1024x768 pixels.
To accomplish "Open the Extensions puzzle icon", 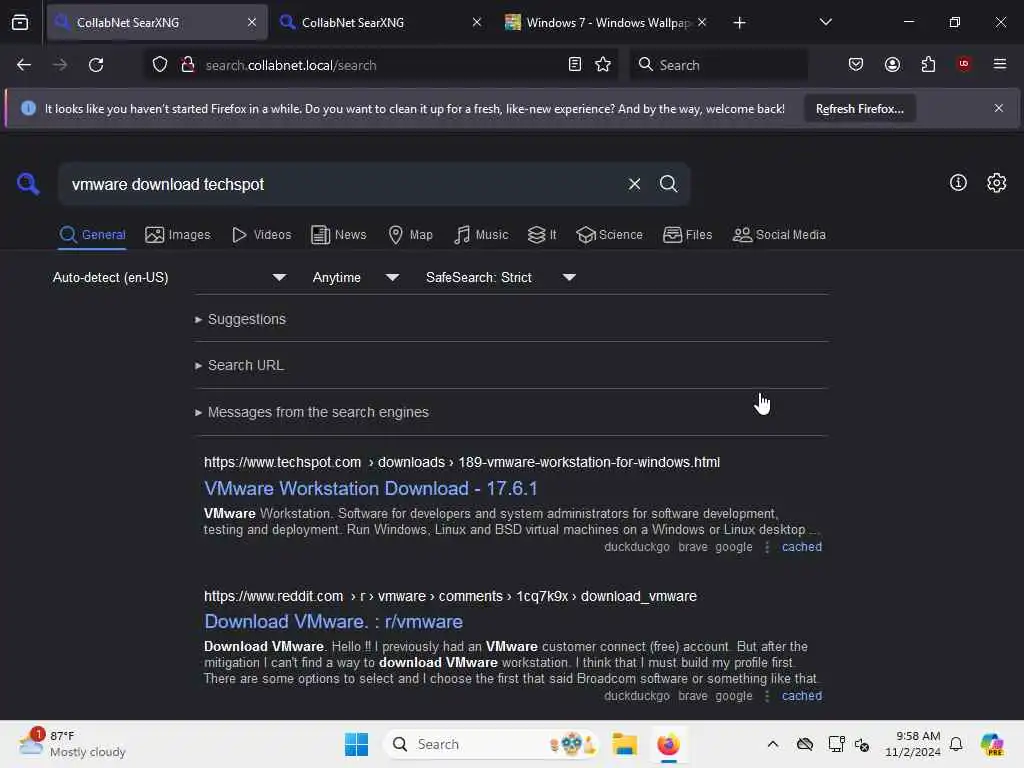I will 928,65.
